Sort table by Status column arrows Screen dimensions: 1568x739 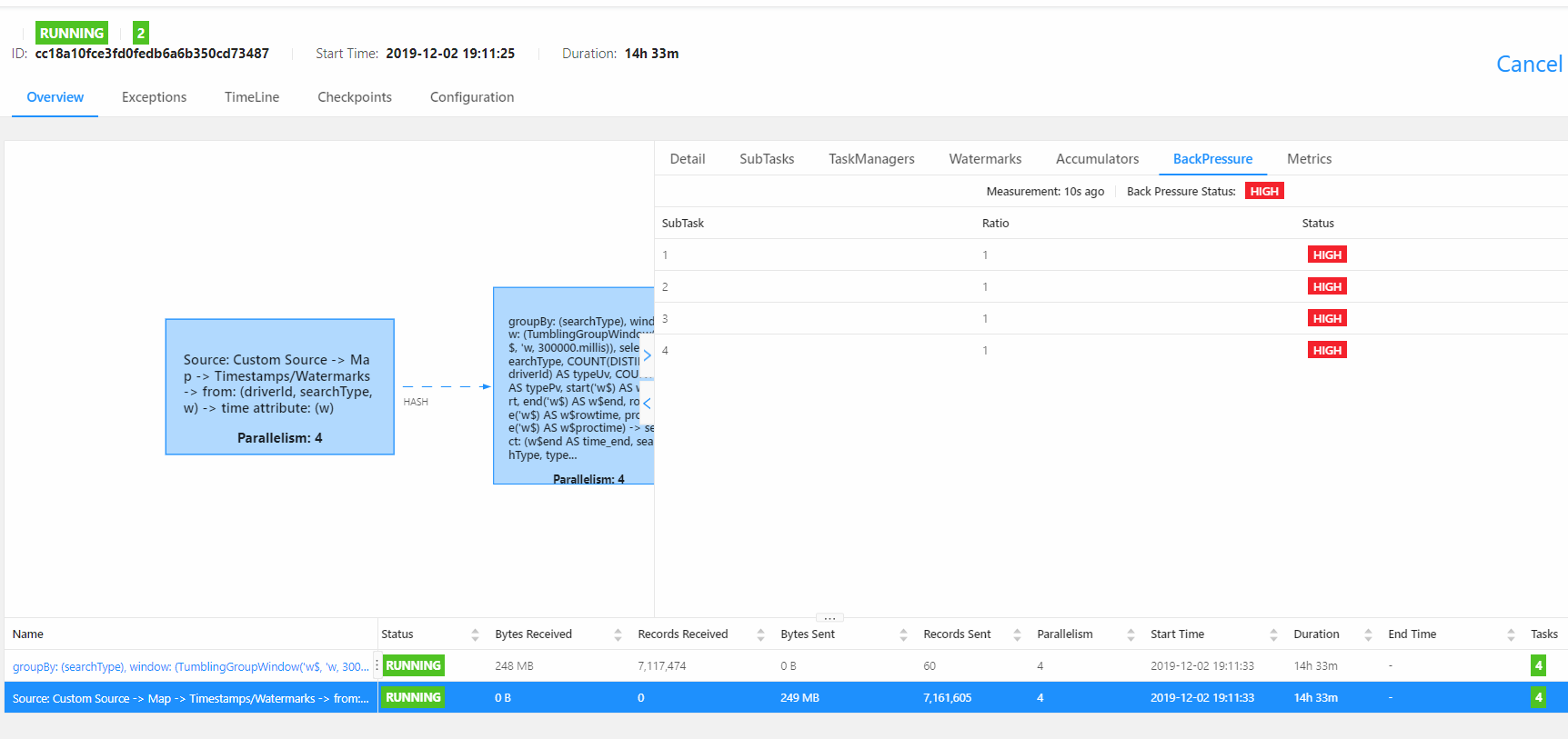coord(475,634)
